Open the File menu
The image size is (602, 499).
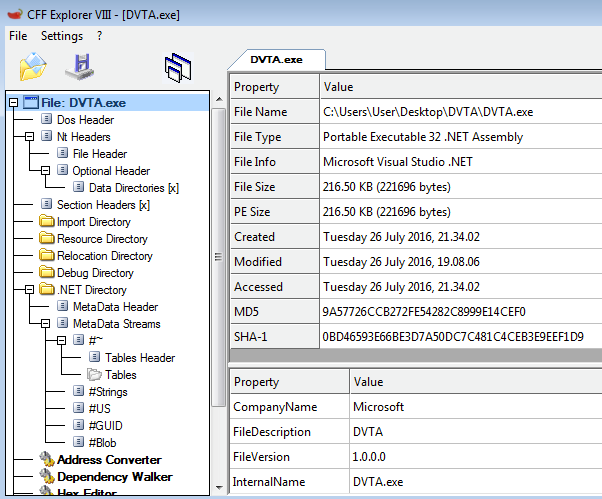[x=18, y=36]
